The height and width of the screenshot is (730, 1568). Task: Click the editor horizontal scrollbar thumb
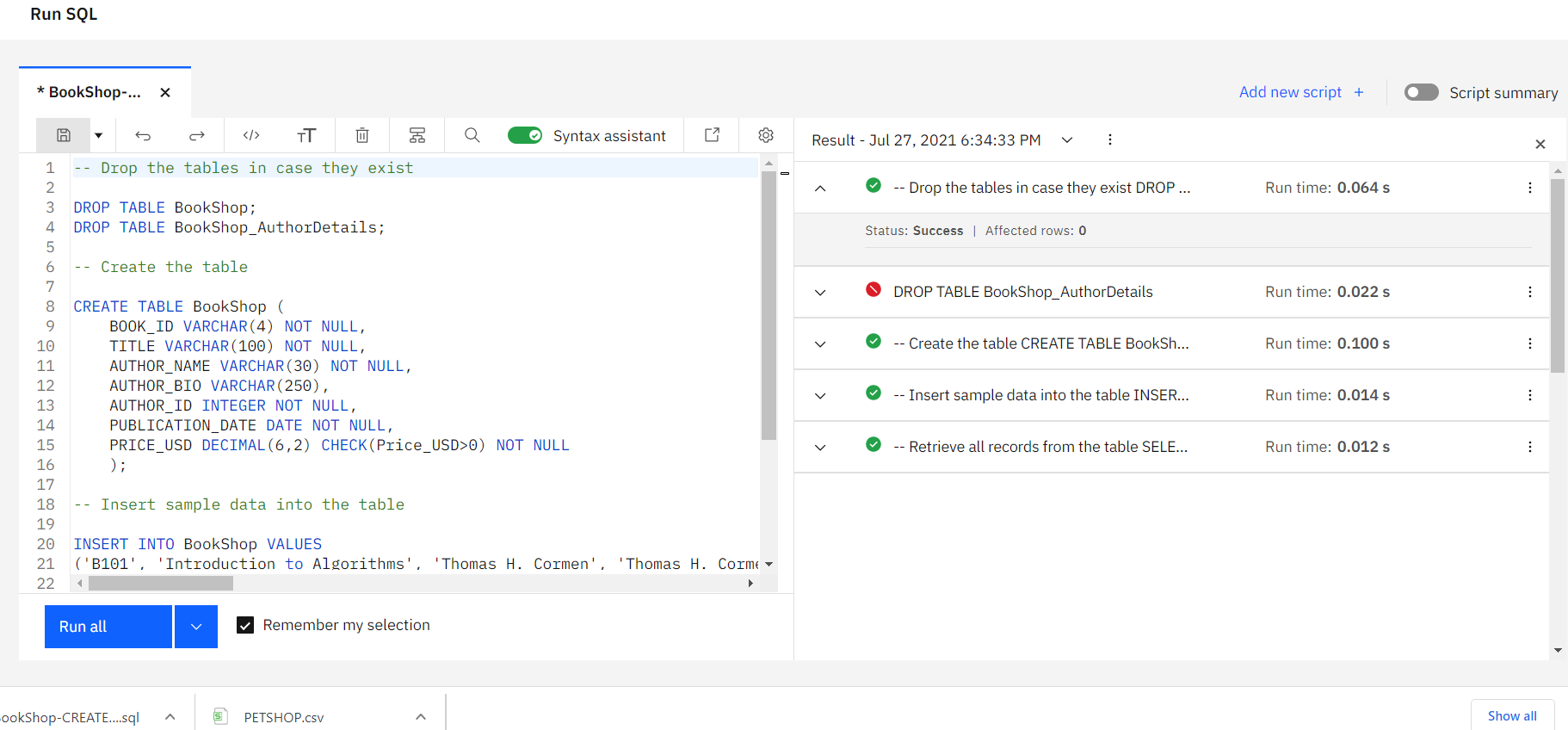pos(161,584)
